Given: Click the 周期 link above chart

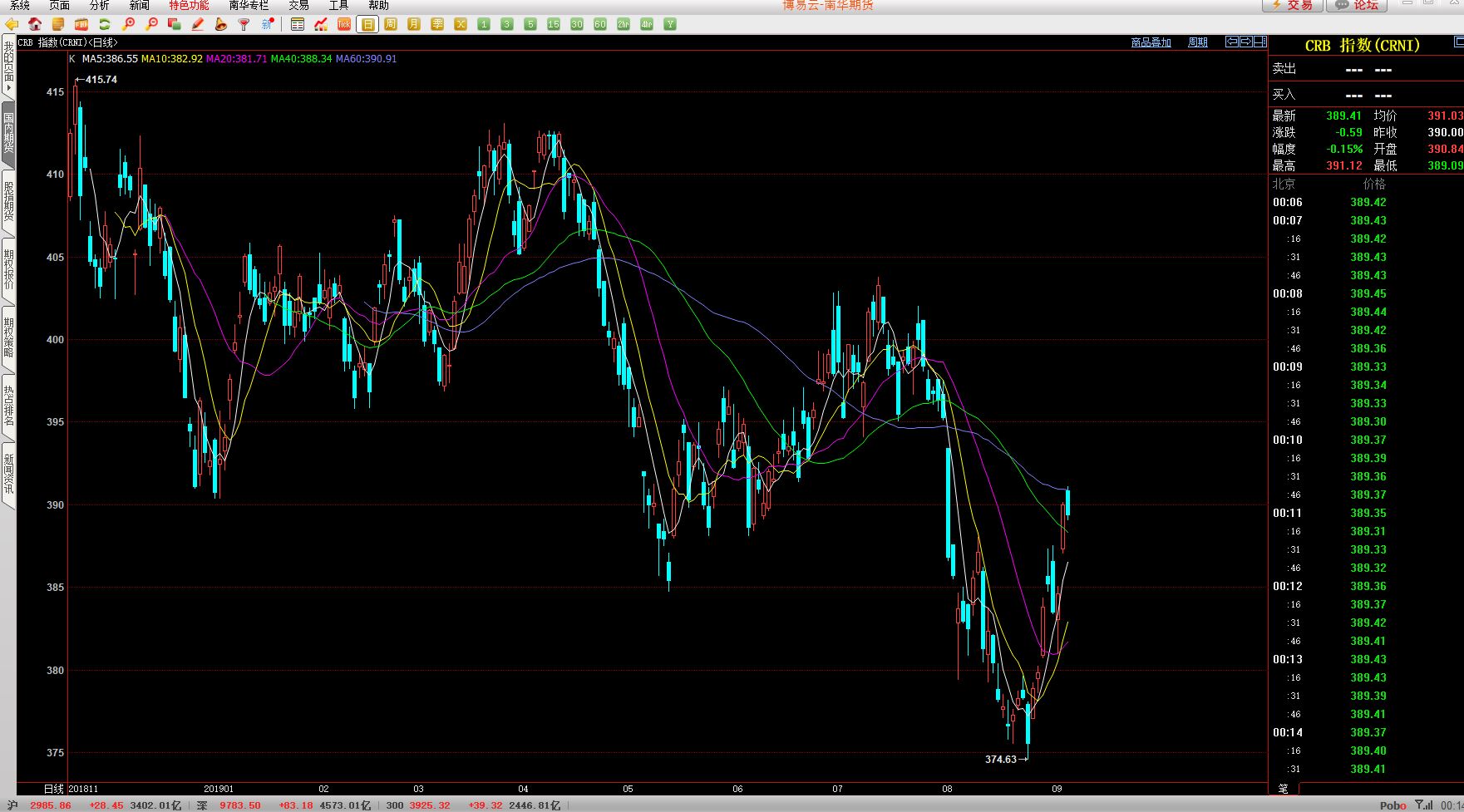Looking at the screenshot, I should [x=1198, y=42].
